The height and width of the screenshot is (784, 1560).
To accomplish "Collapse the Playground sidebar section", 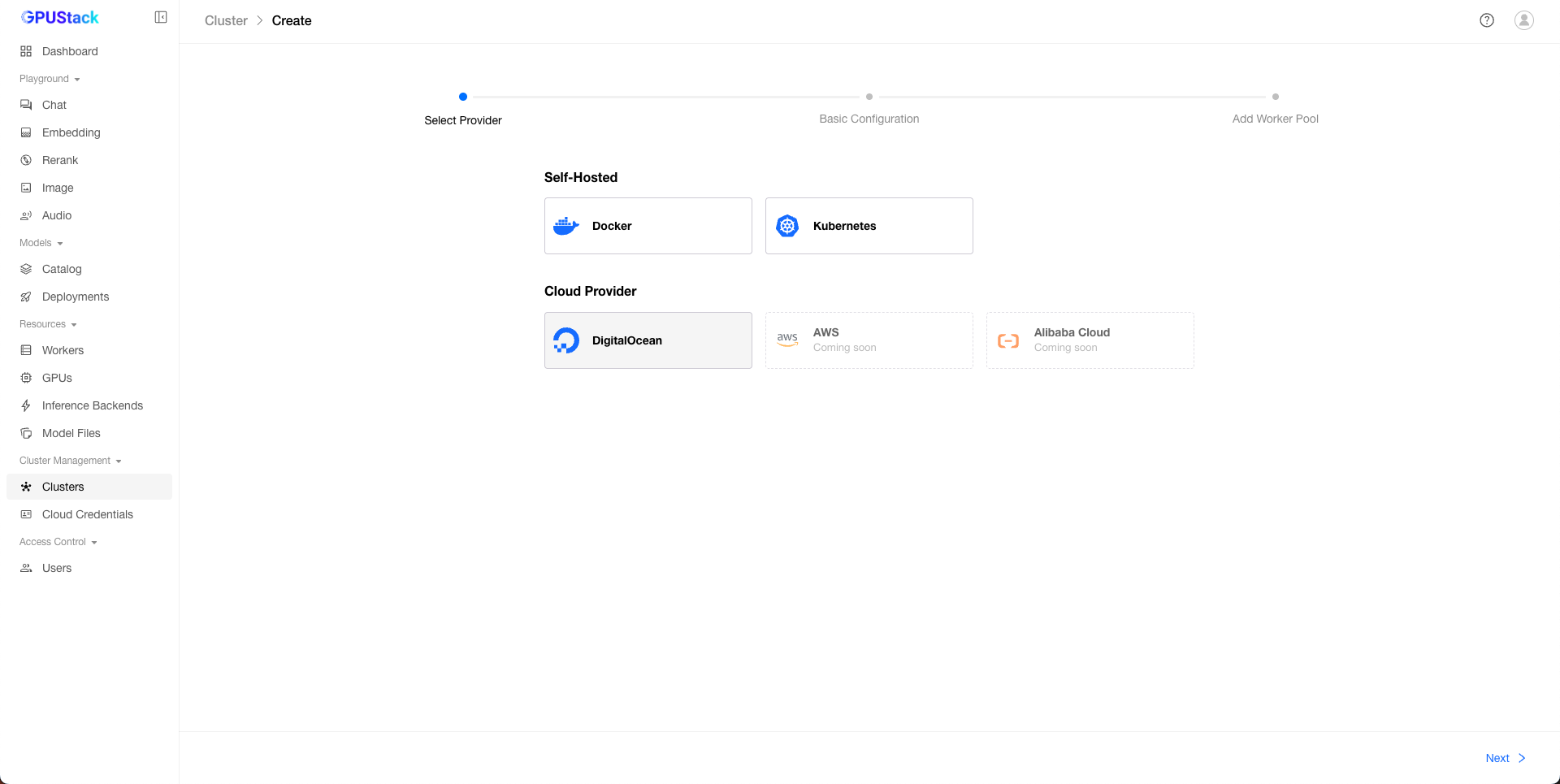I will (50, 79).
